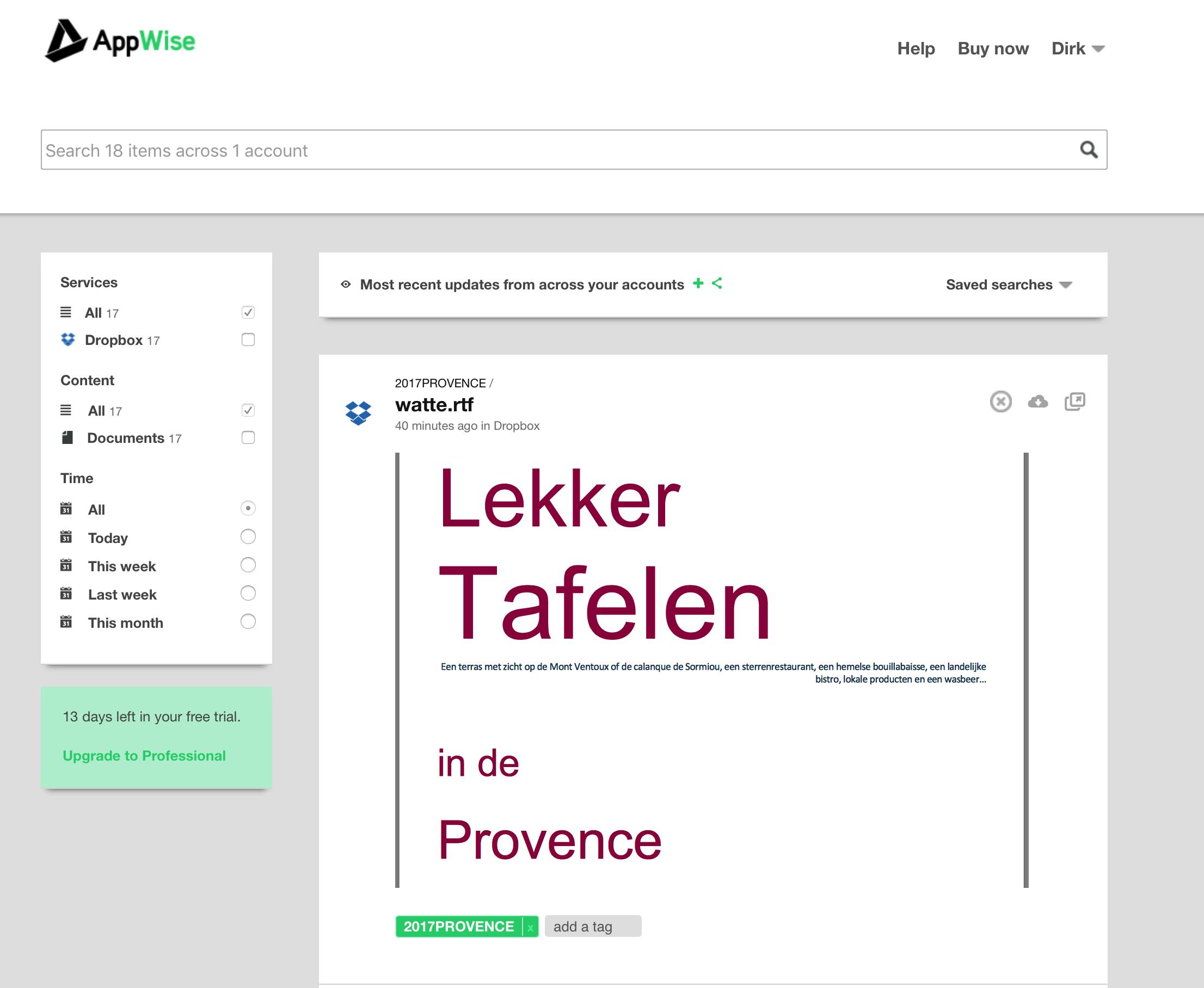Click the circled X remove icon
Image resolution: width=1204 pixels, height=988 pixels.
pos(1000,402)
